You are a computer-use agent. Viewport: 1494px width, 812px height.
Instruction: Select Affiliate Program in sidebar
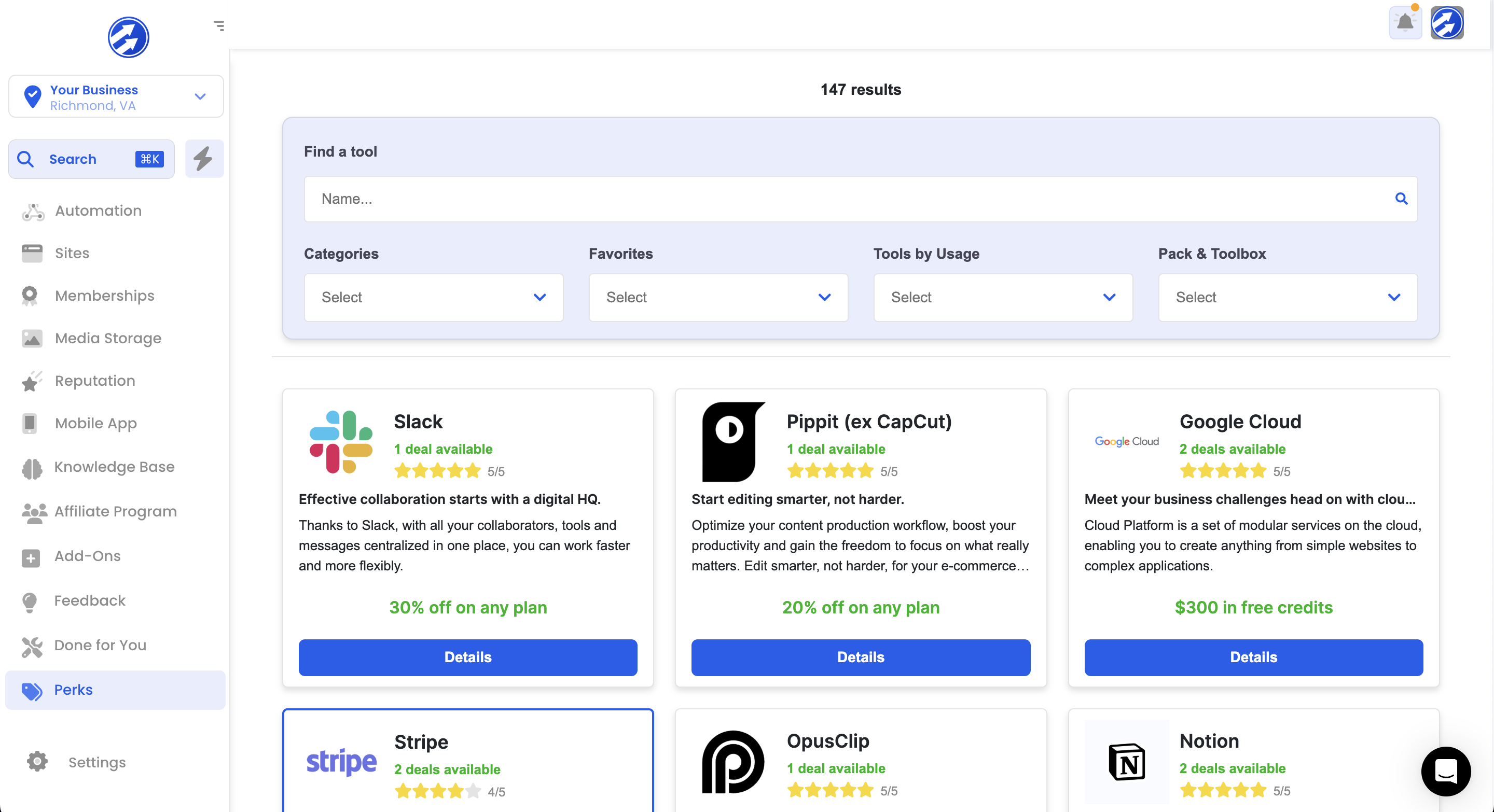click(x=115, y=511)
